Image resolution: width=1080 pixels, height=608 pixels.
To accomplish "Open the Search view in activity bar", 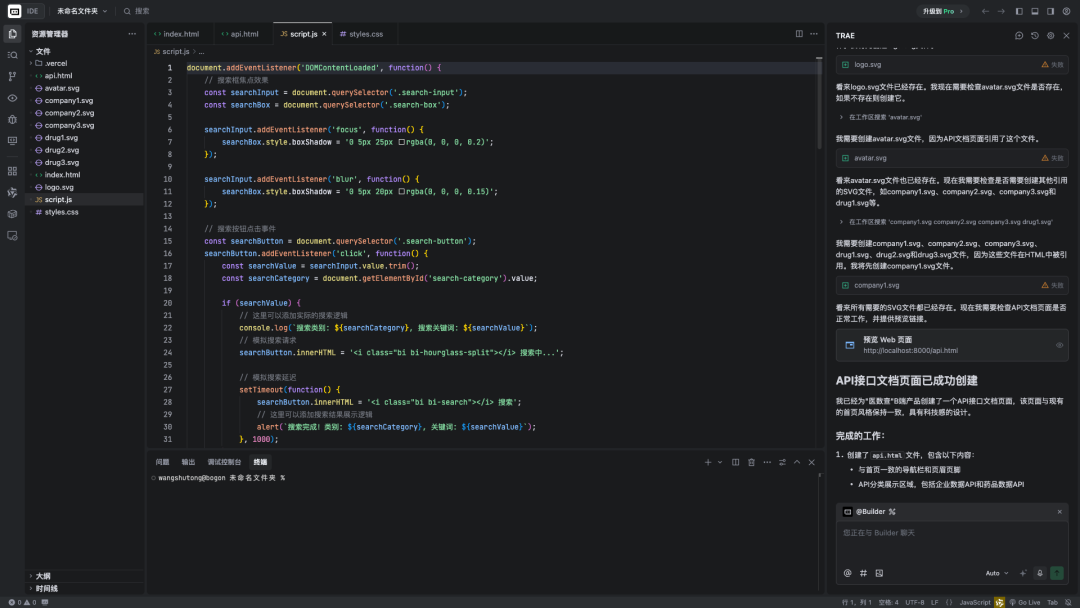I will point(12,55).
